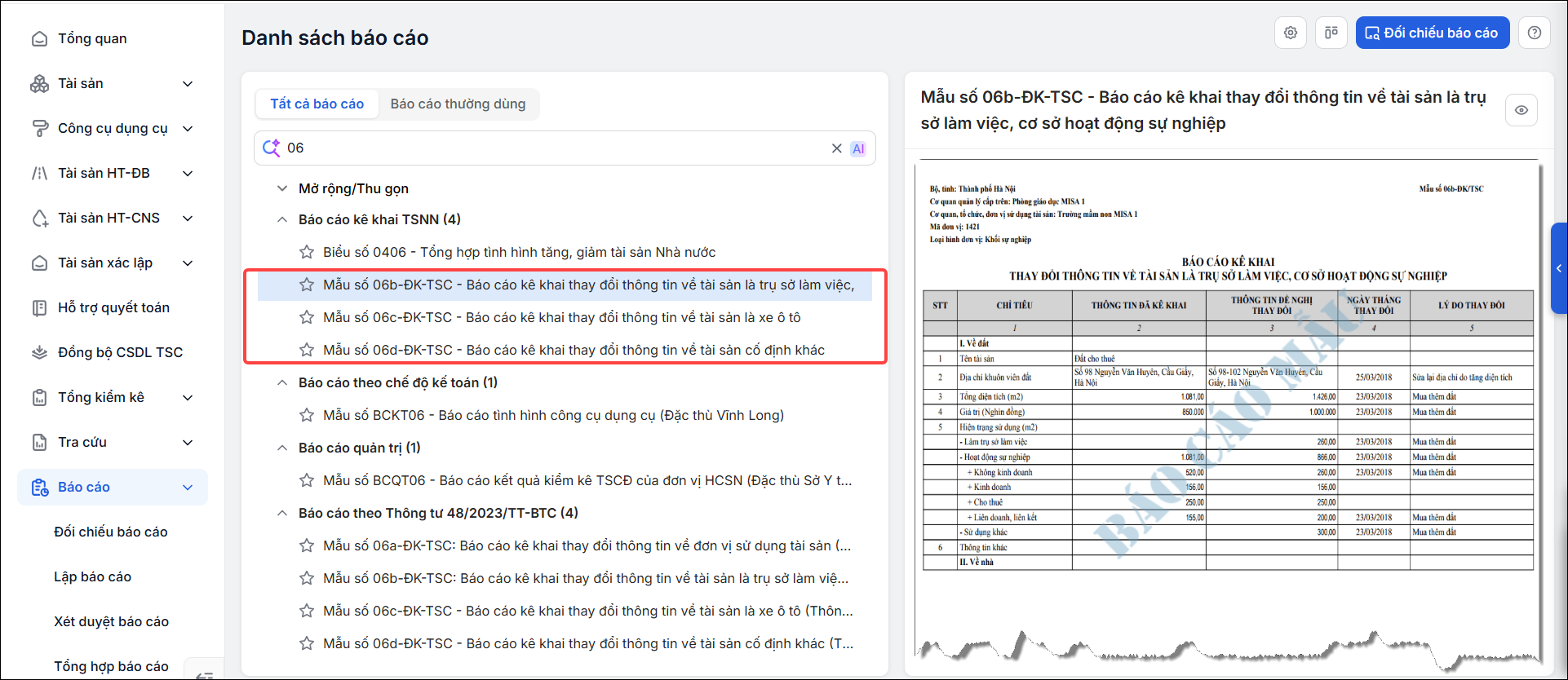Viewport: 1568px width, 680px height.
Task: Star the Mẫu số BCQT06 report
Action: click(307, 480)
